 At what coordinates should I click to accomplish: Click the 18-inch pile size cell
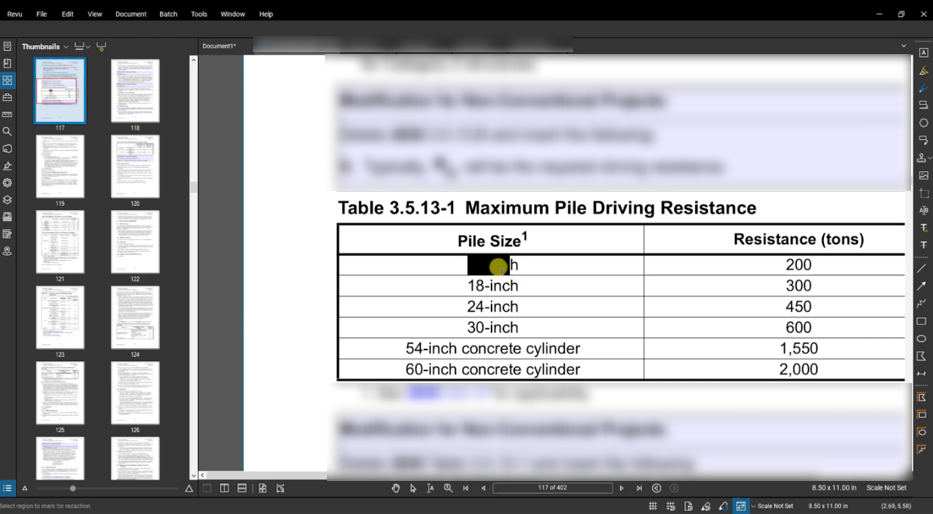(x=491, y=286)
